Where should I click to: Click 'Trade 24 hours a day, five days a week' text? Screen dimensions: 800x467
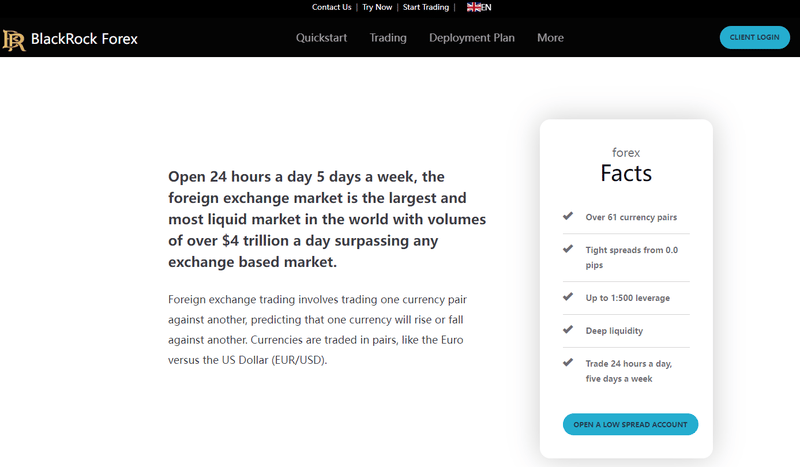click(x=629, y=371)
